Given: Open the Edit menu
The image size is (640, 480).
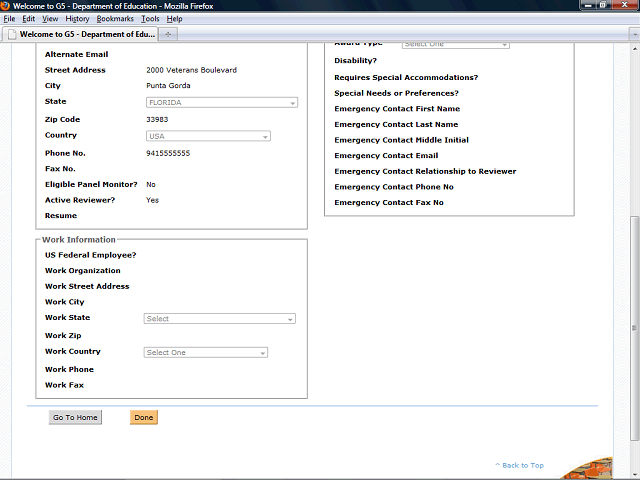Looking at the screenshot, I should 28,19.
